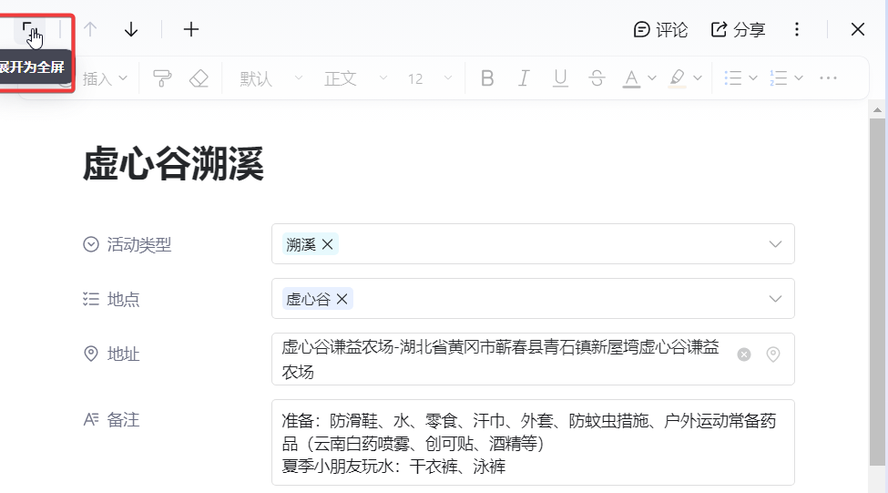Screen dimensions: 888x493
Task: Expand the 活动类型 select dropdown
Action: click(x=775, y=245)
